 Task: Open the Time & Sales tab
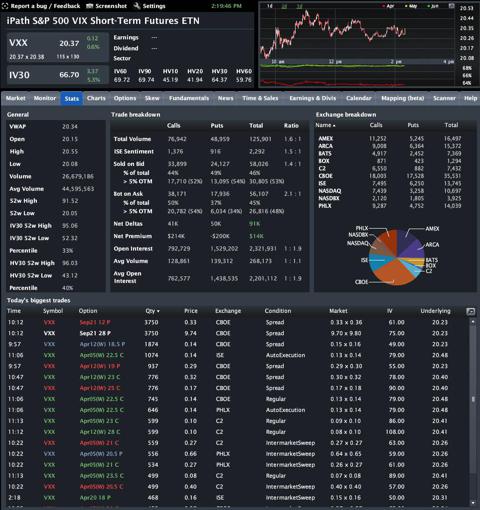coord(260,98)
